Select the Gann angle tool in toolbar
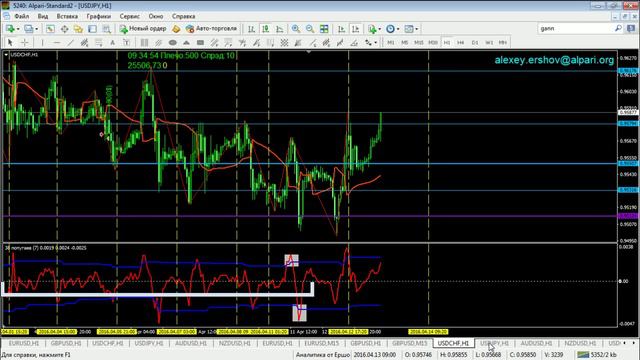Viewport: 640px width, 360px height. coord(354,42)
